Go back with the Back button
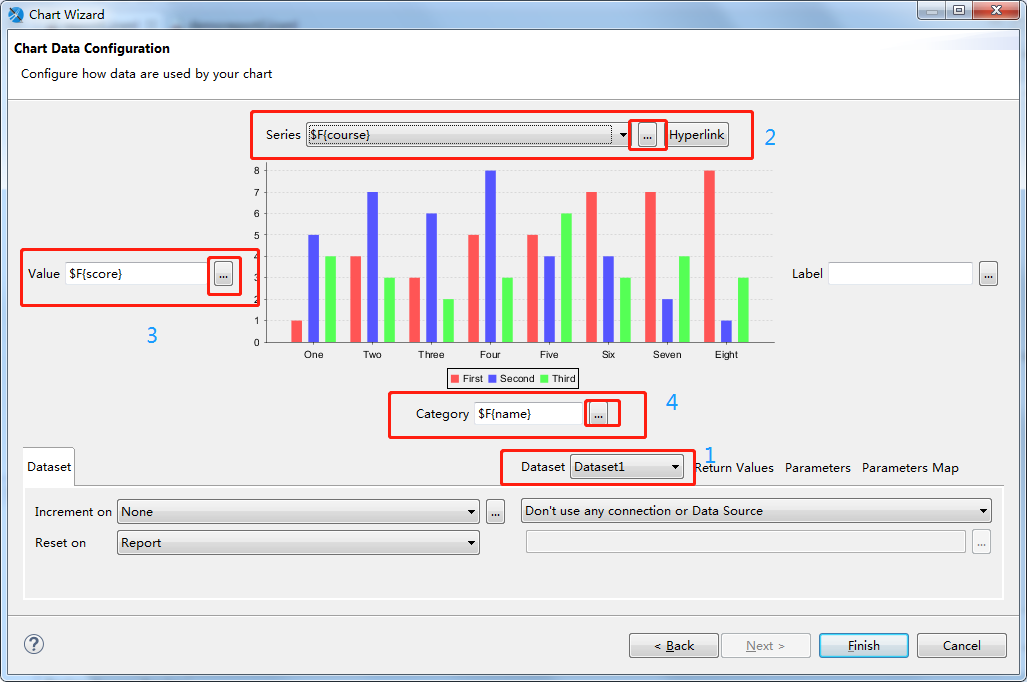The width and height of the screenshot is (1027, 682). point(673,645)
